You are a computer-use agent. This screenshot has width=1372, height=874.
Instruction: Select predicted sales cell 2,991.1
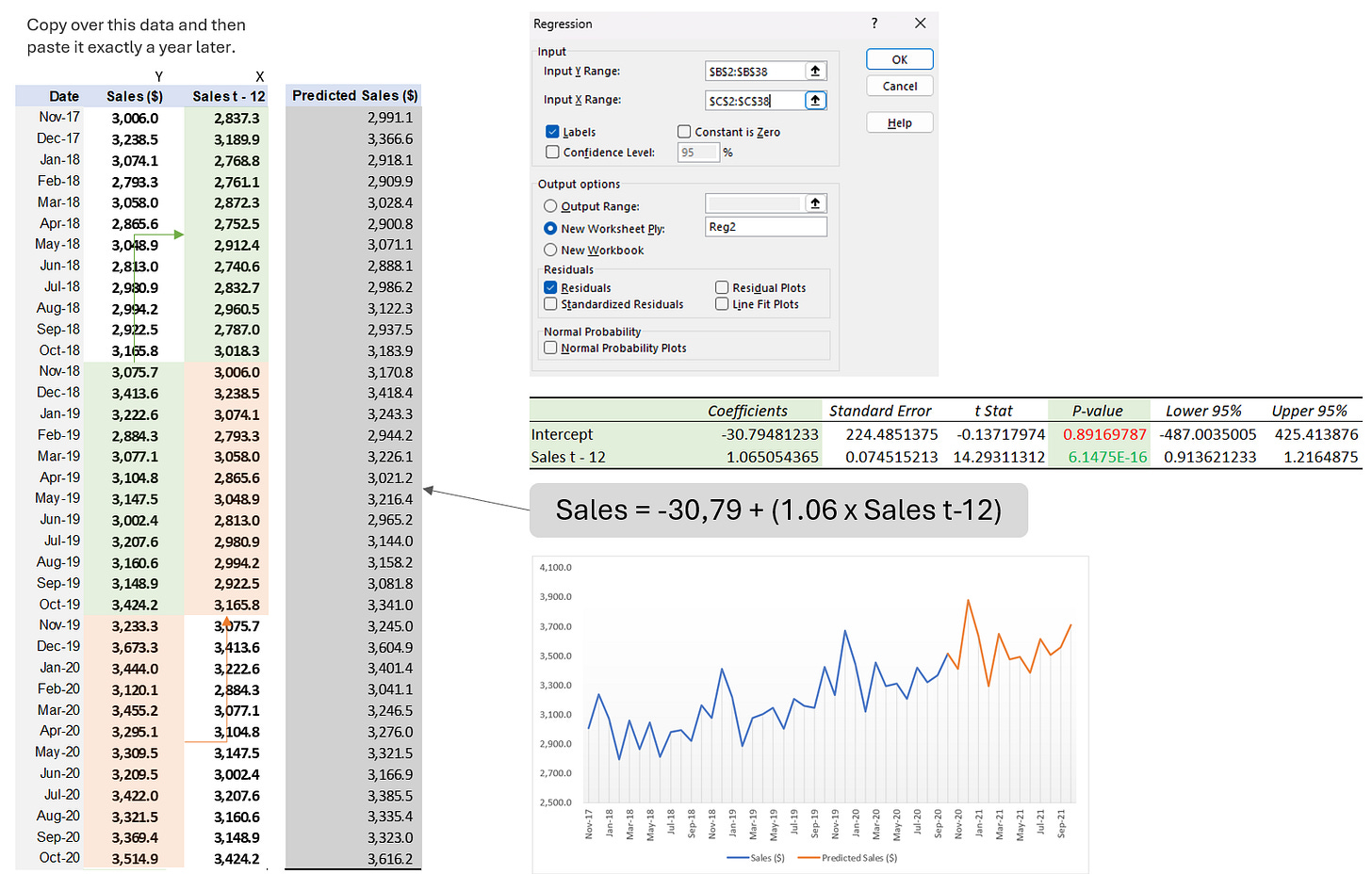pyautogui.click(x=354, y=118)
